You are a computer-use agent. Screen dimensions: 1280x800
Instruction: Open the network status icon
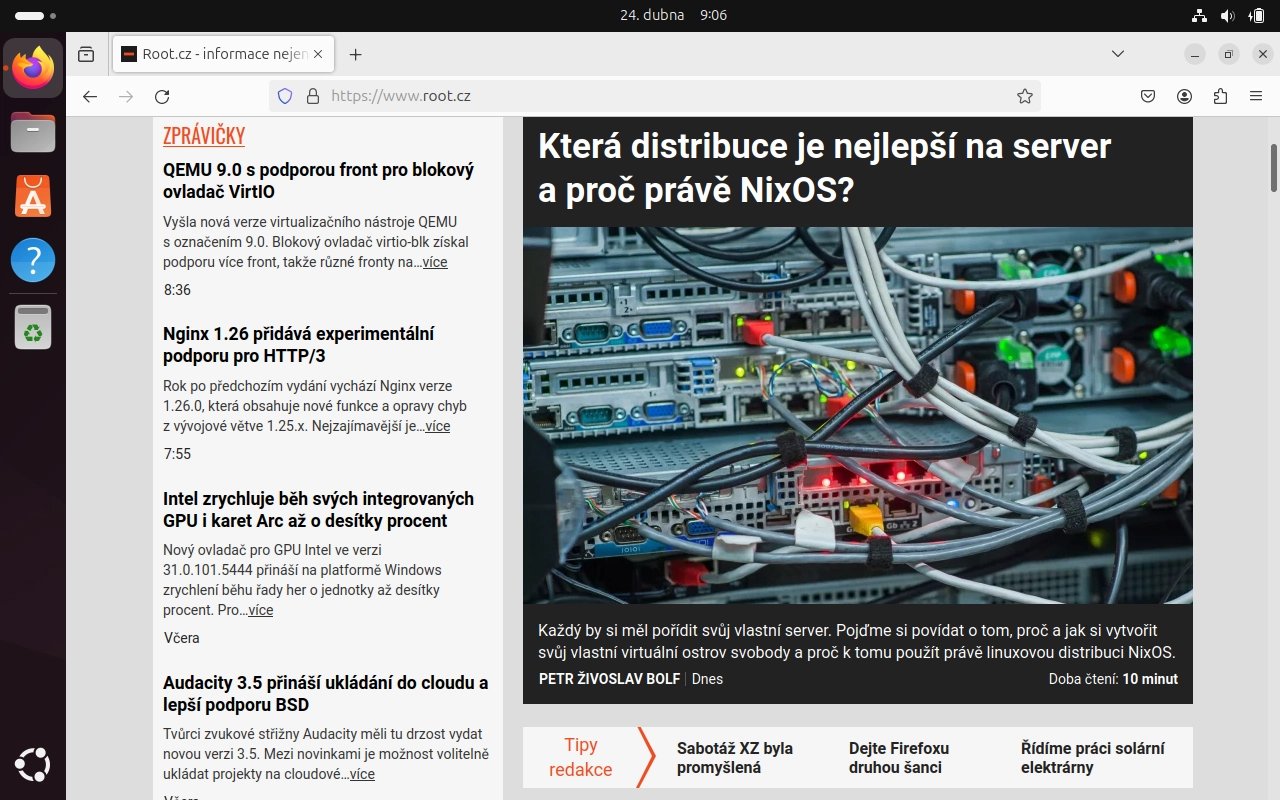tap(1199, 15)
